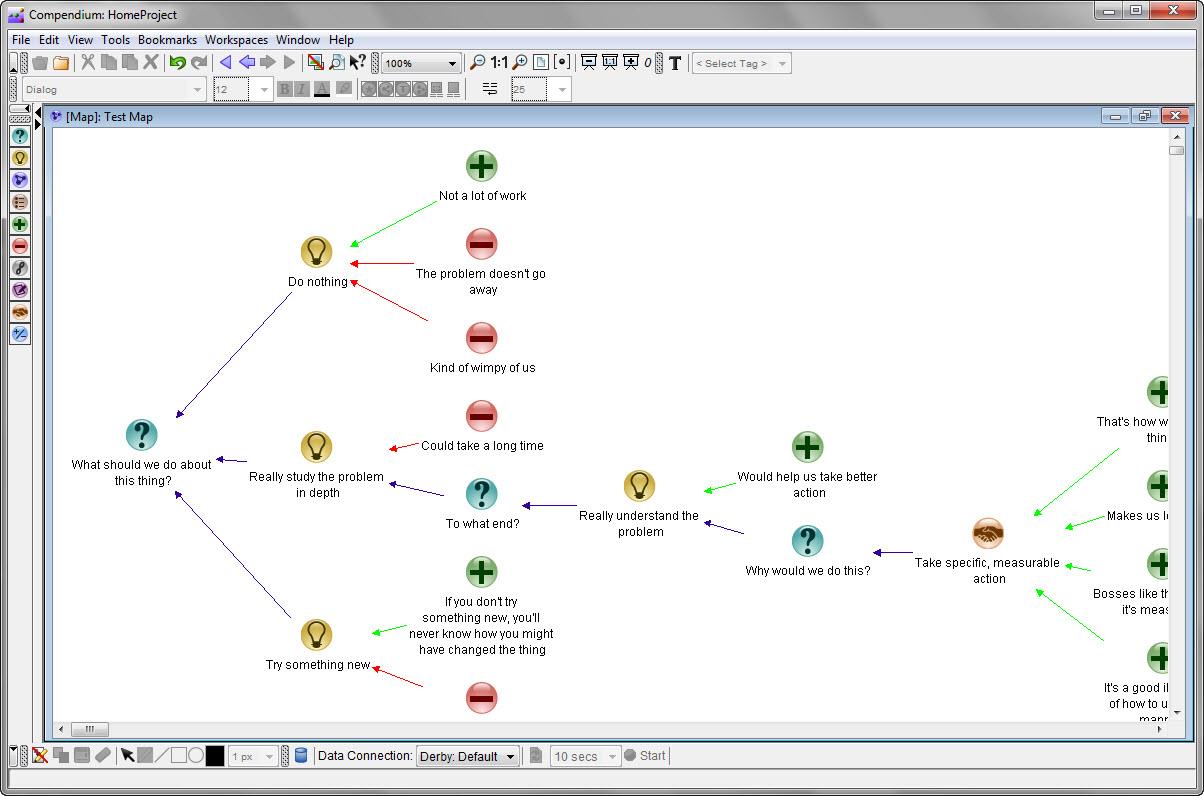Open the Select Tag dropdown
1204x796 pixels.
741,63
